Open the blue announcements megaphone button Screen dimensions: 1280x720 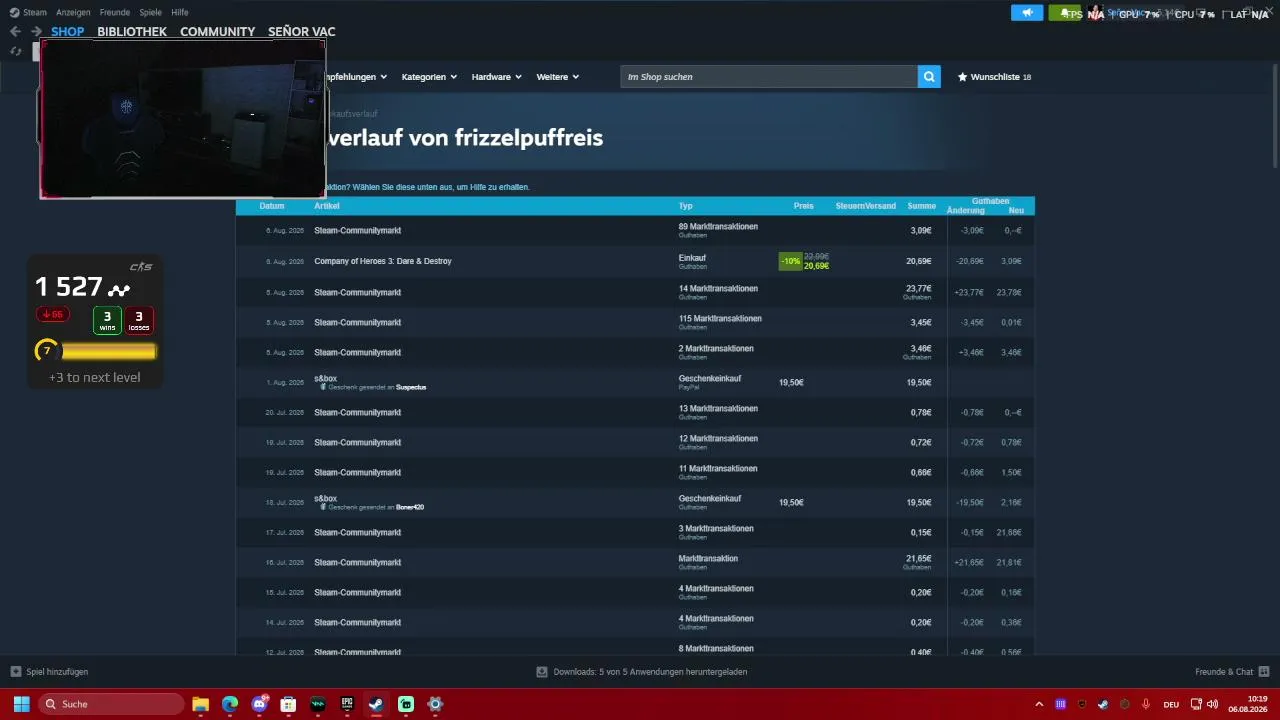point(1027,13)
